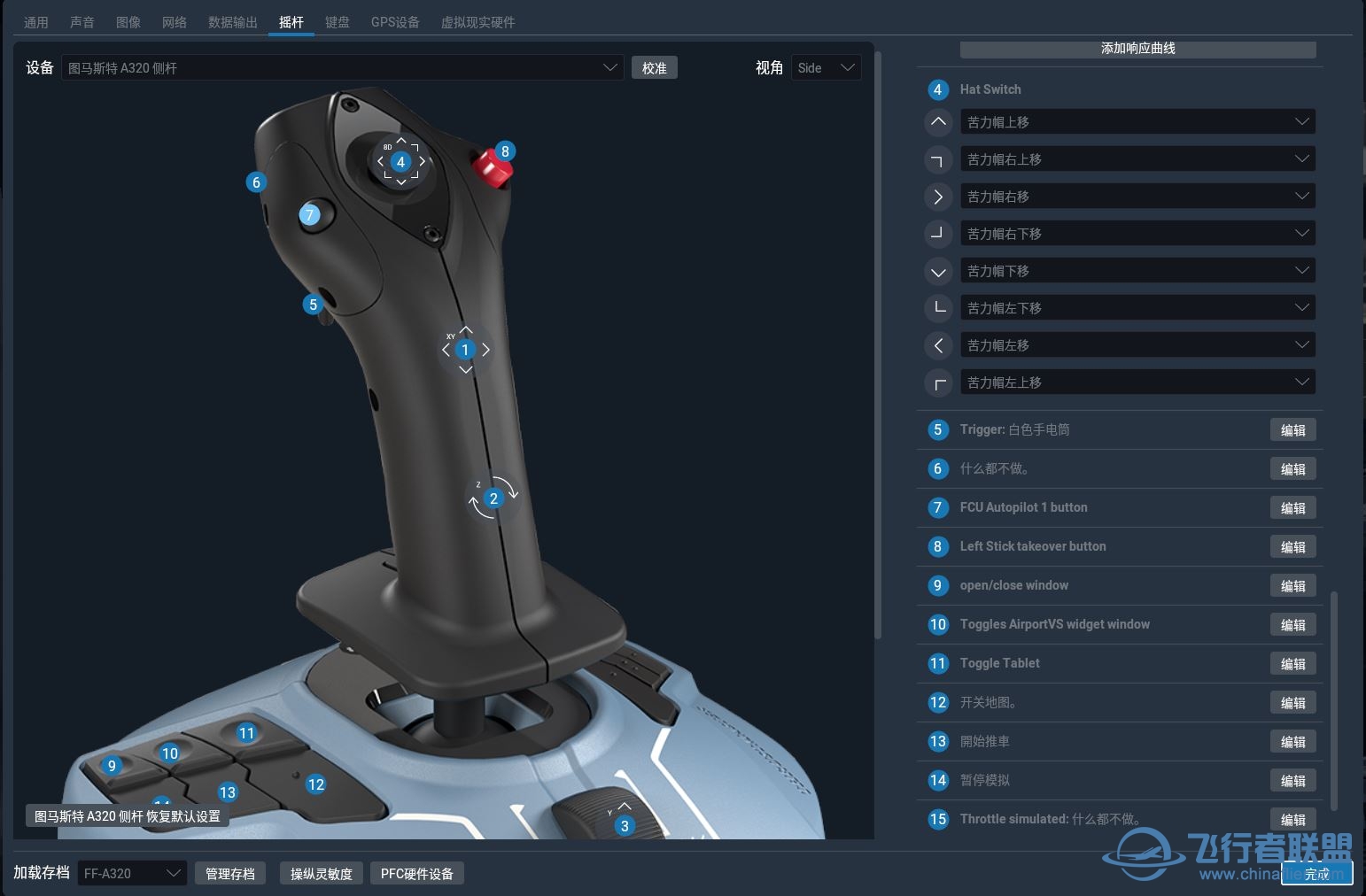This screenshot has height=896, width=1366.
Task: Click hat up-left direction icon in list
Action: click(x=938, y=382)
